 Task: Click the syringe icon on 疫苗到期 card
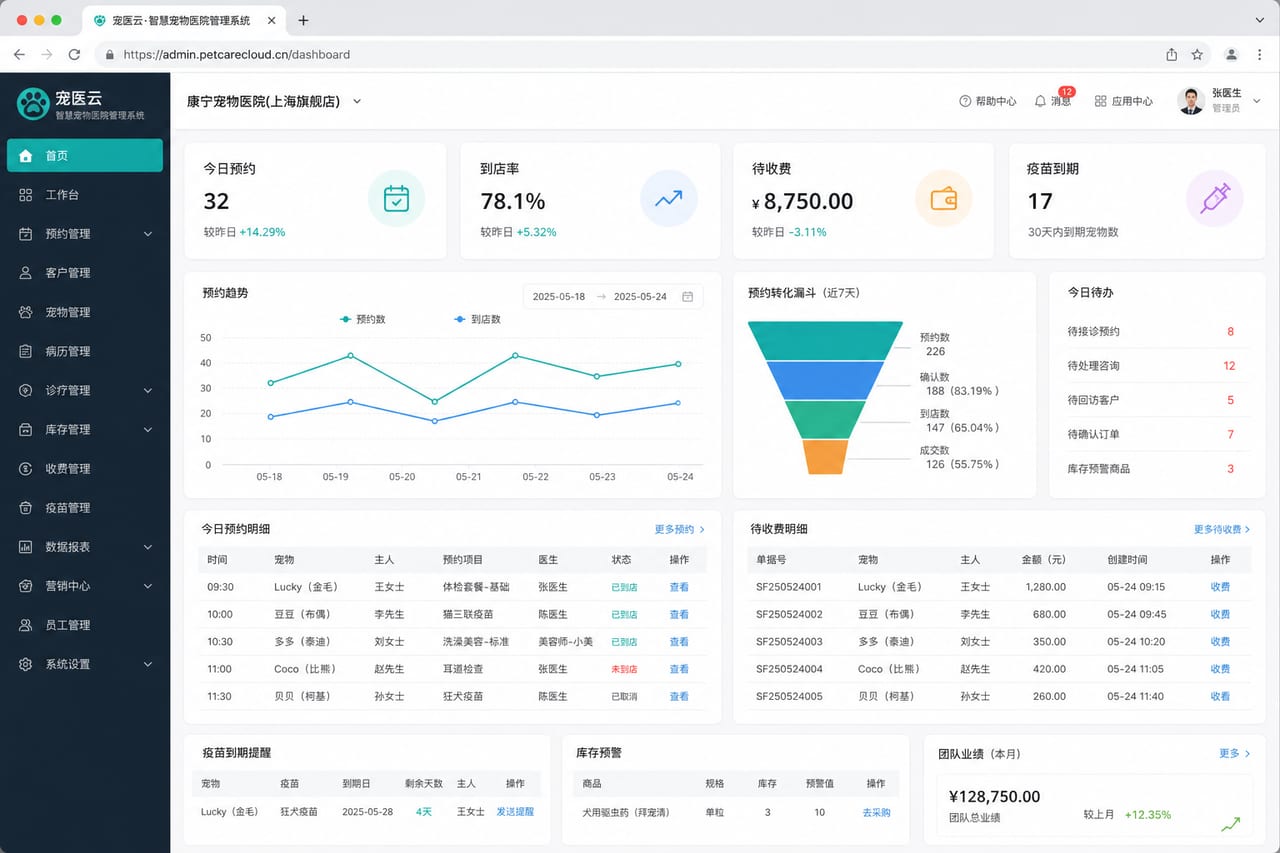1214,198
